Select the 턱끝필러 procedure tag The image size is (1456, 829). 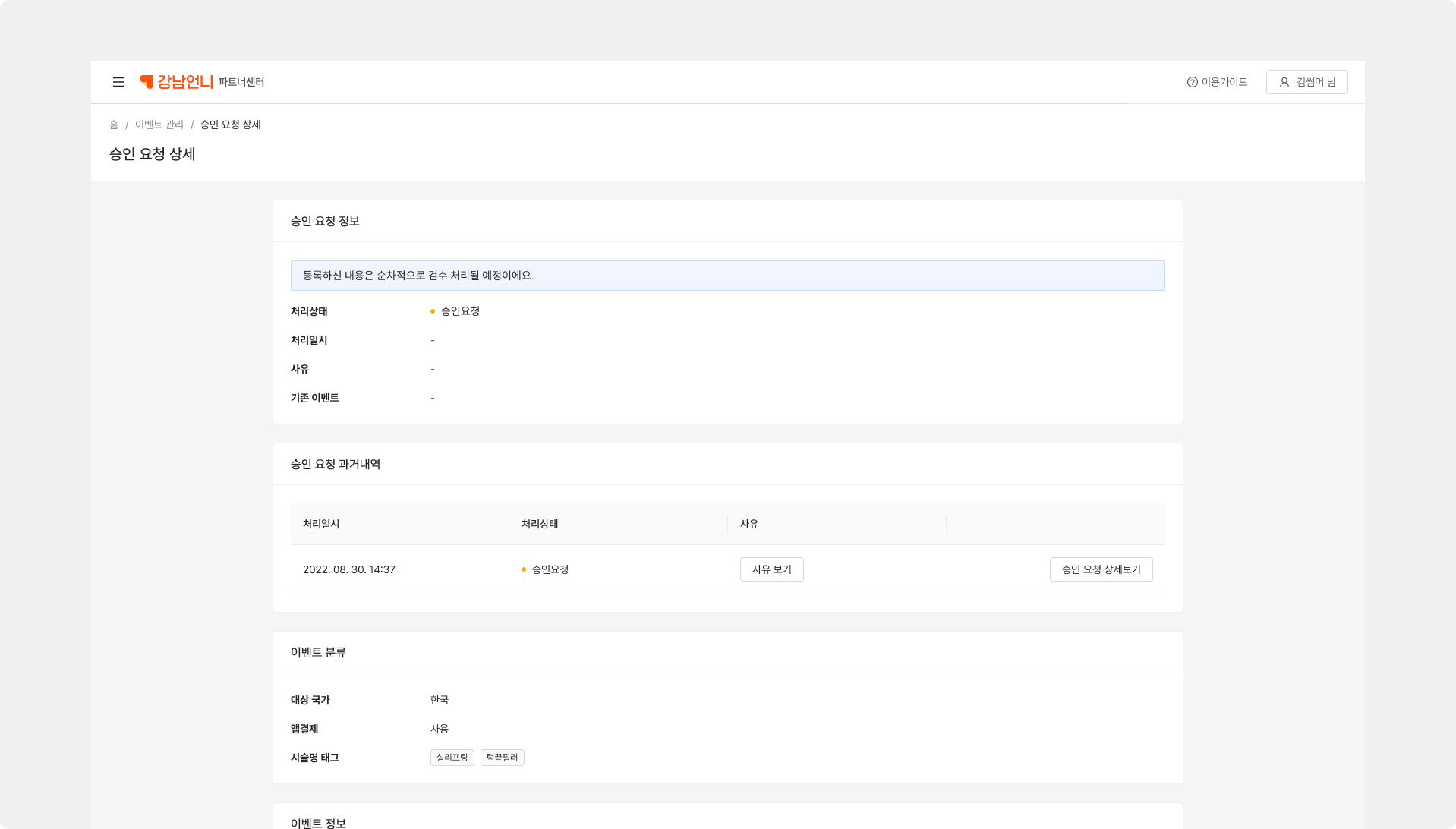(x=502, y=758)
